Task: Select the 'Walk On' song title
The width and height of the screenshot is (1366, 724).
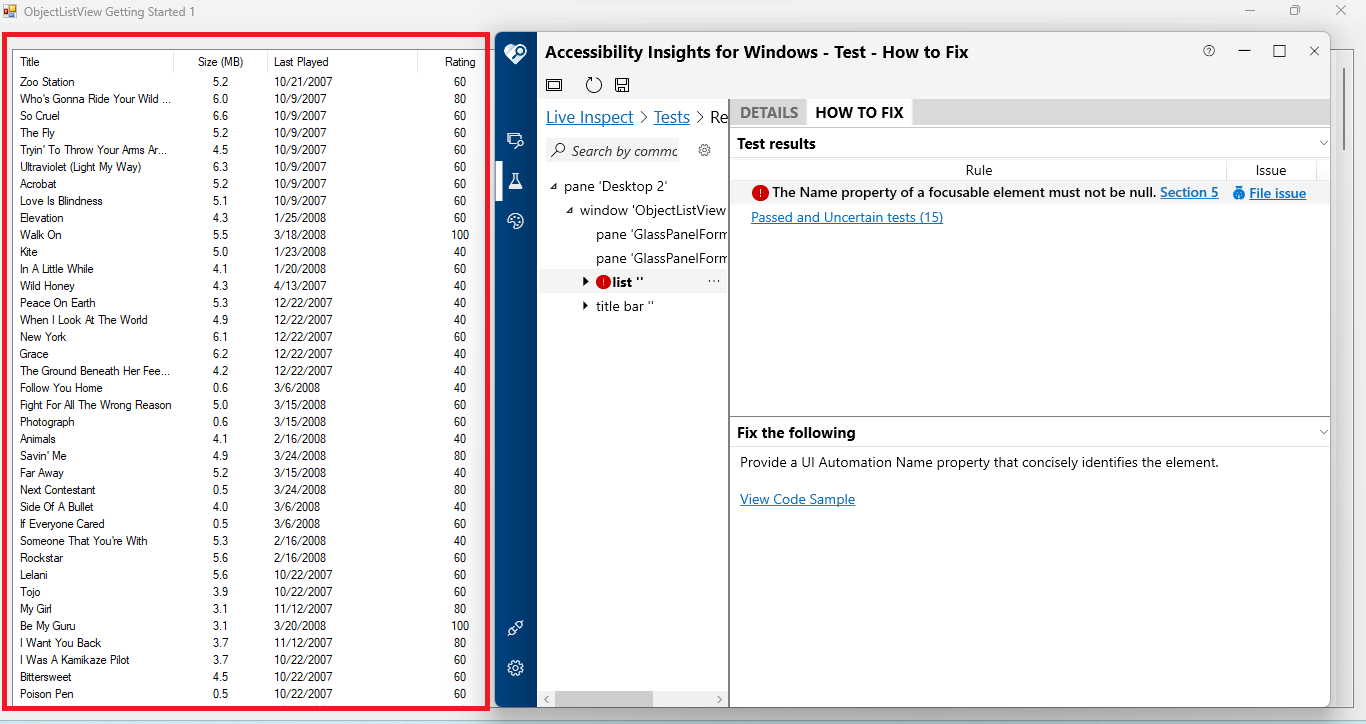Action: tap(41, 235)
